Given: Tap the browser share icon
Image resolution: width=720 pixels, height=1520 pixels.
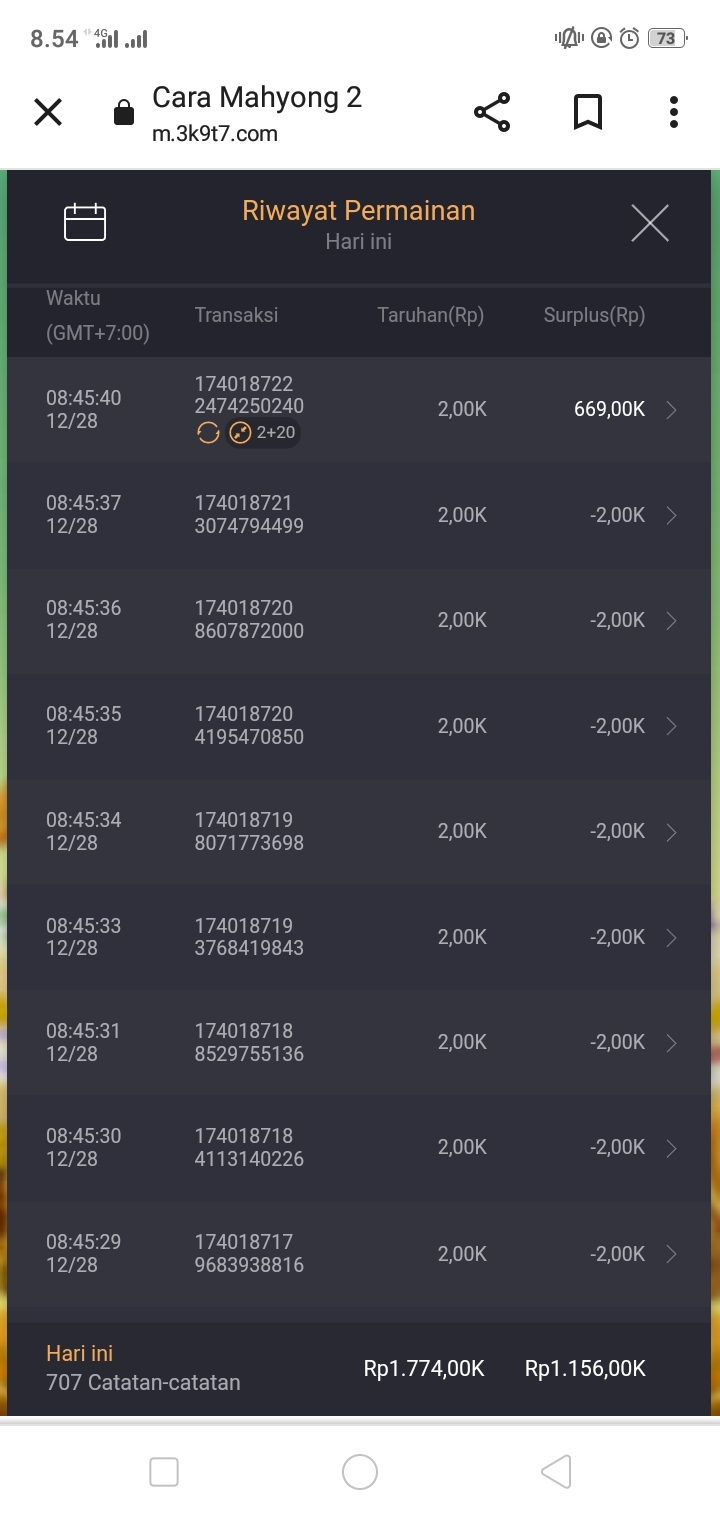Looking at the screenshot, I should tap(492, 112).
